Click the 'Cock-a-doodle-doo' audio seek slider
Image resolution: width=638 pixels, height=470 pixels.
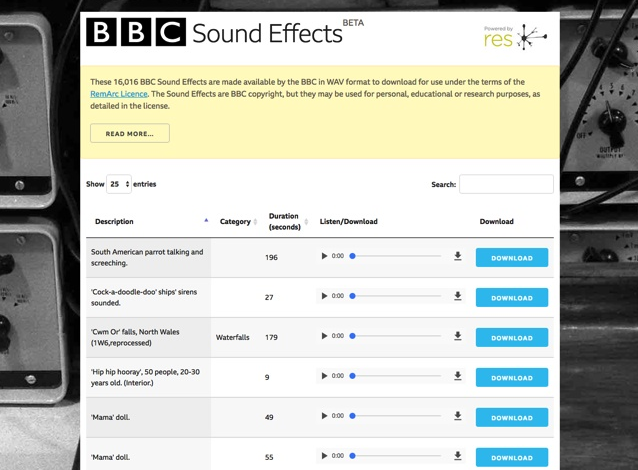pyautogui.click(x=396, y=297)
